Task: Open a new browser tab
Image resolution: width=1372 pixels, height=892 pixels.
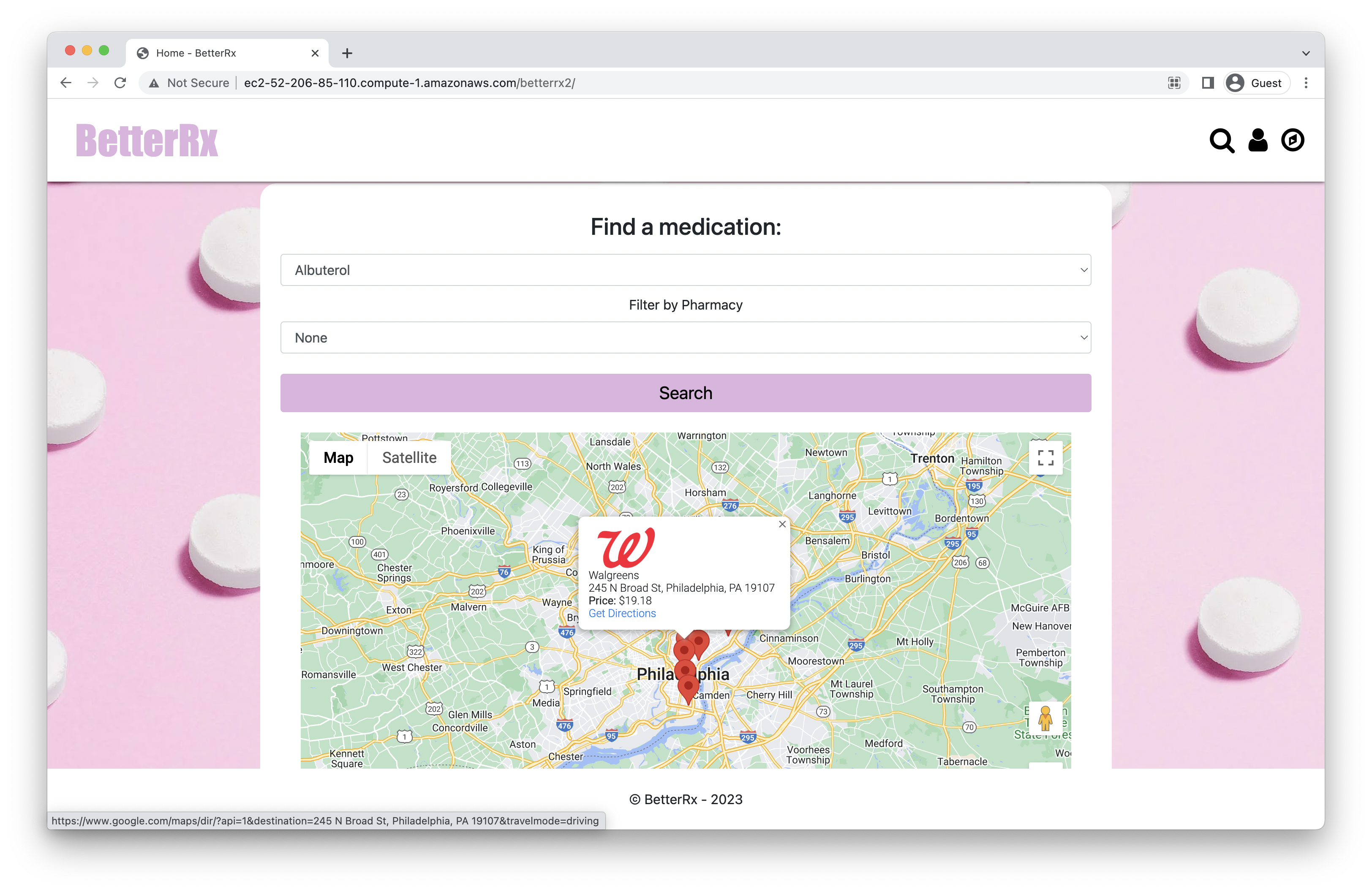Action: [x=347, y=53]
